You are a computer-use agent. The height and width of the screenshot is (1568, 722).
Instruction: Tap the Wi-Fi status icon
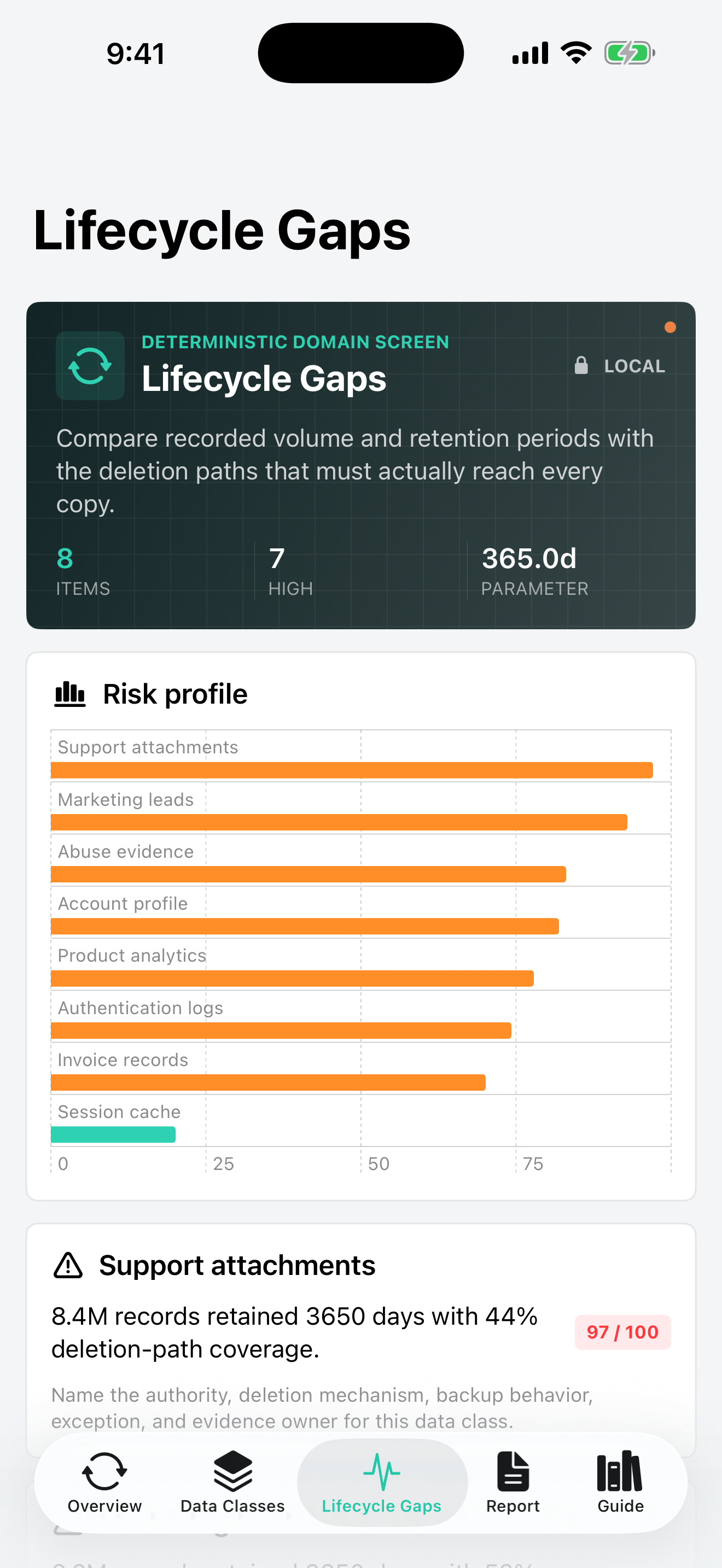coord(576,53)
